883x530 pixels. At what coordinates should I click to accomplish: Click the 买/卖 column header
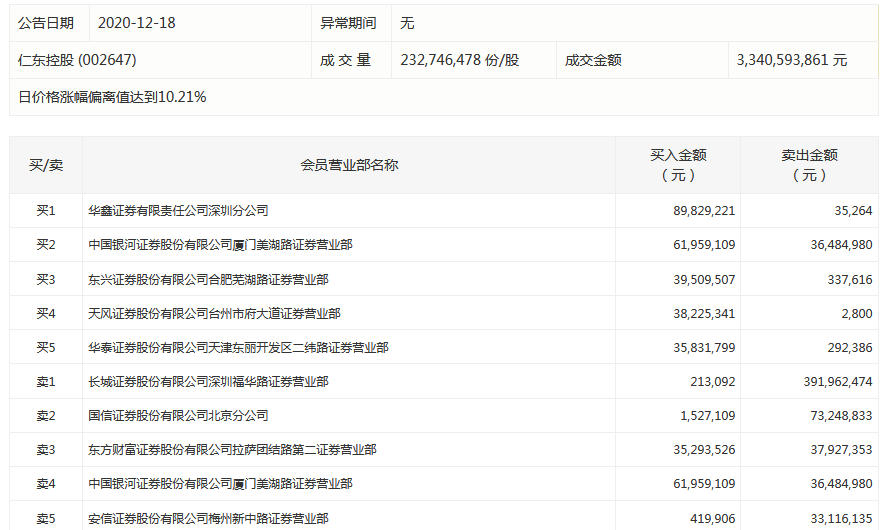tap(46, 165)
